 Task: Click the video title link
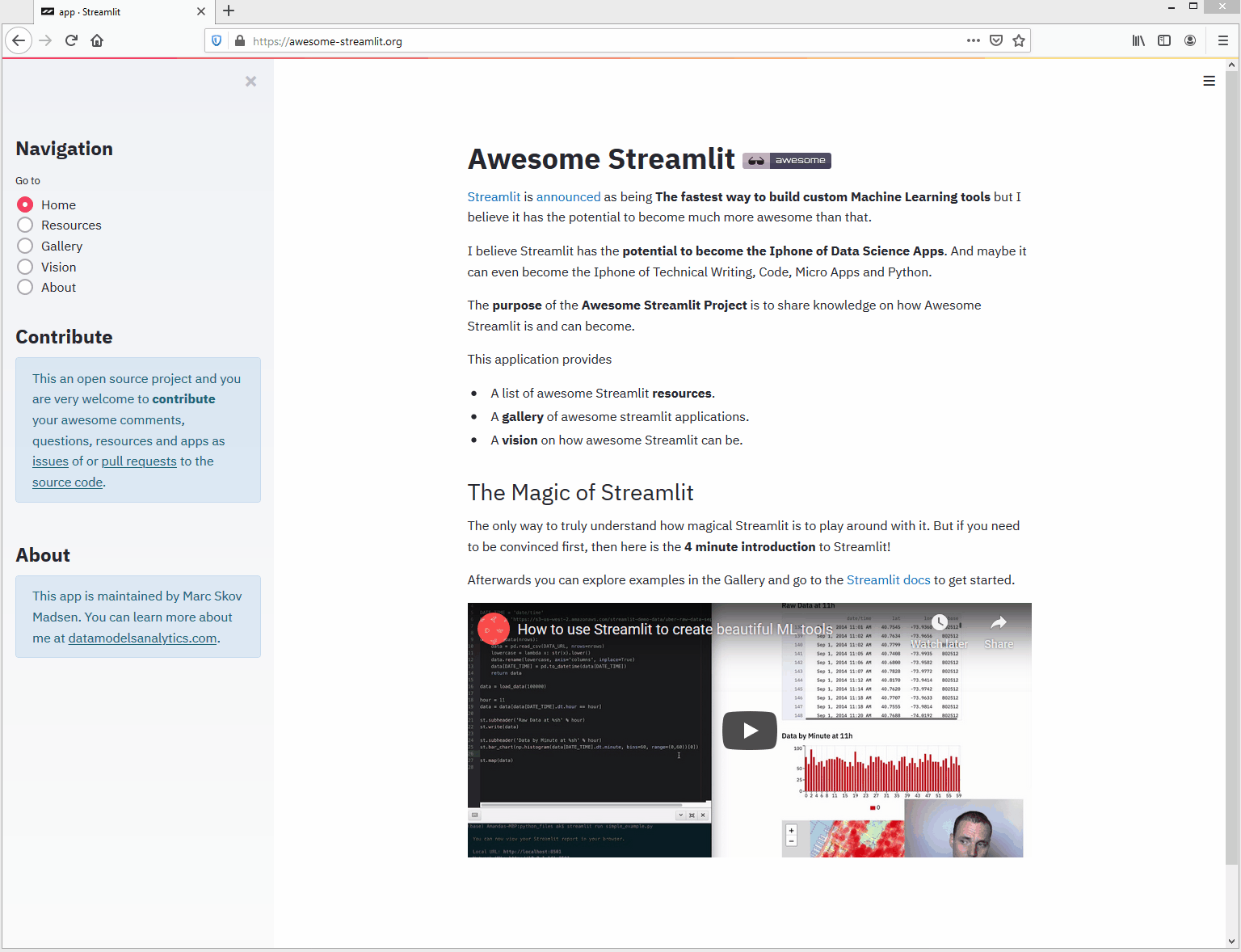675,629
